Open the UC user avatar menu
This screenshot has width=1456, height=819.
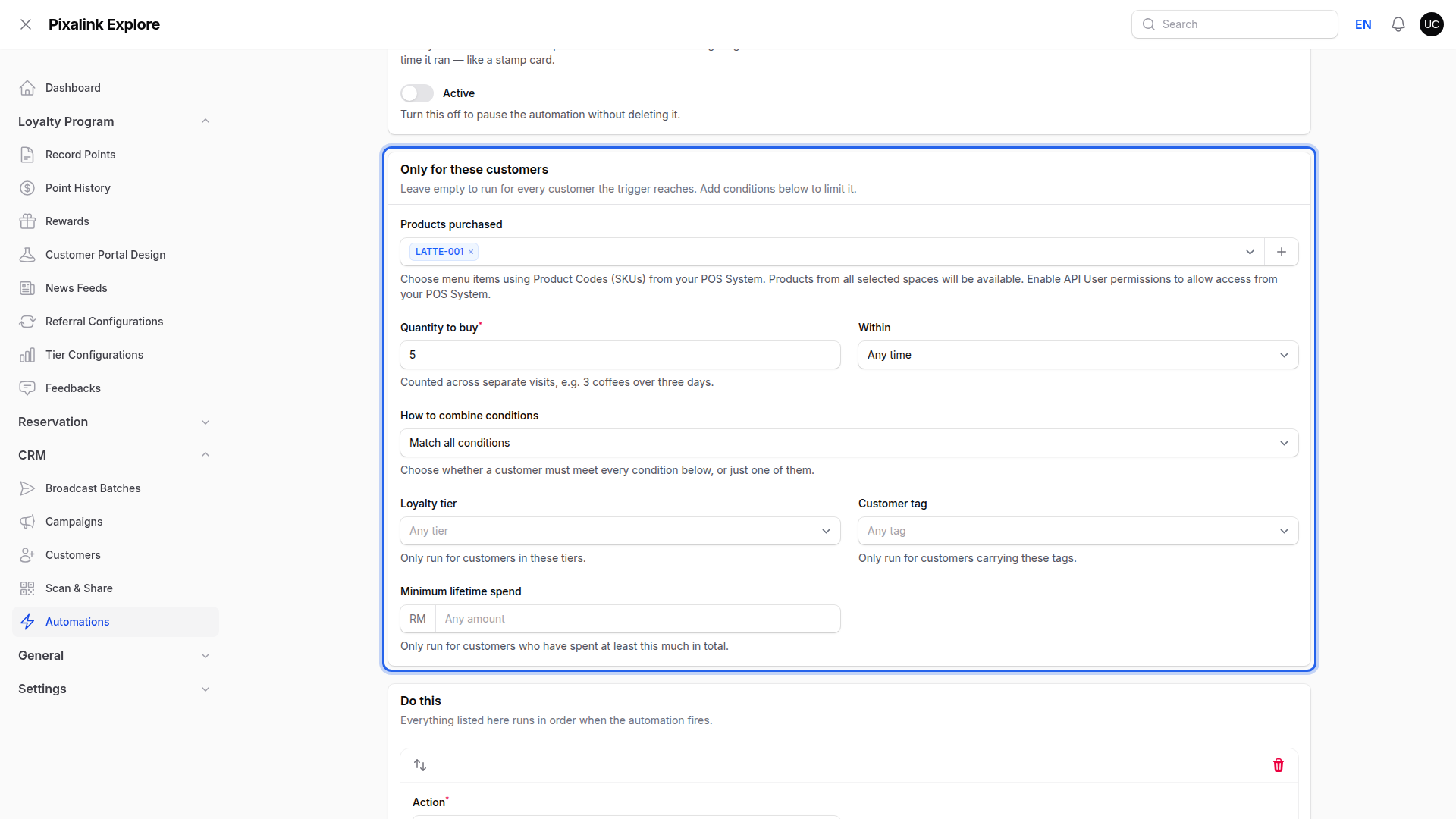coord(1432,24)
